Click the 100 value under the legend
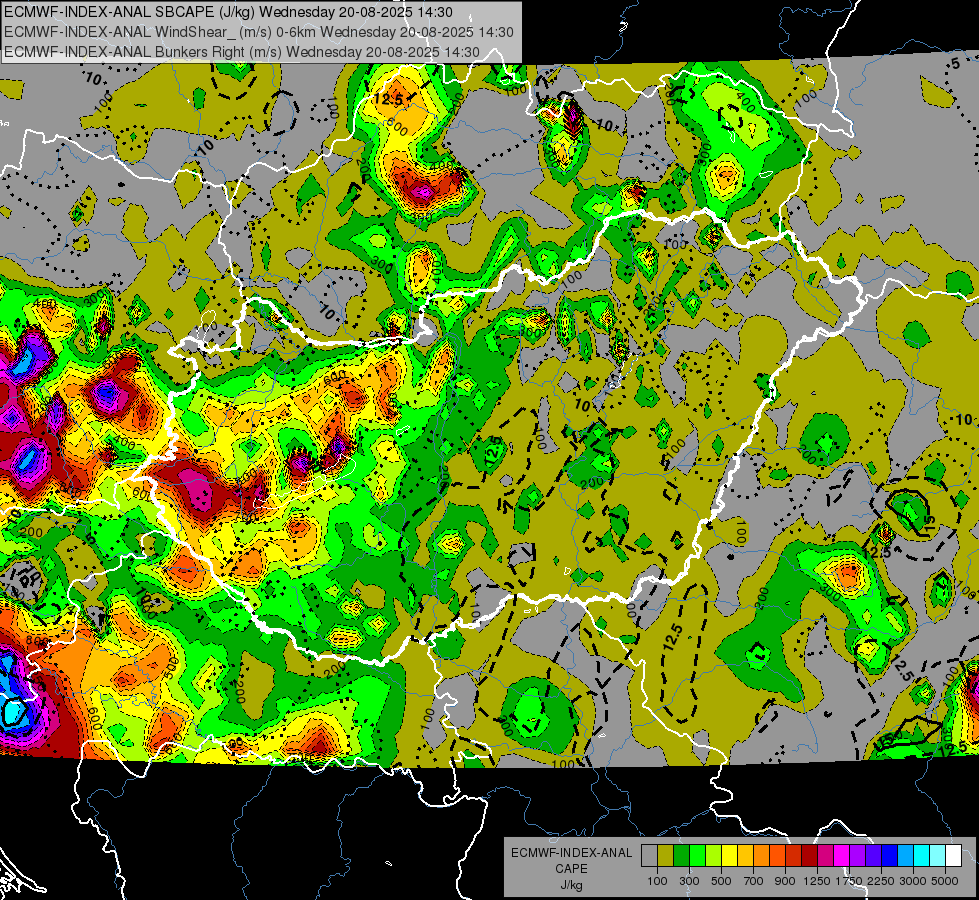979x900 pixels. 657,881
